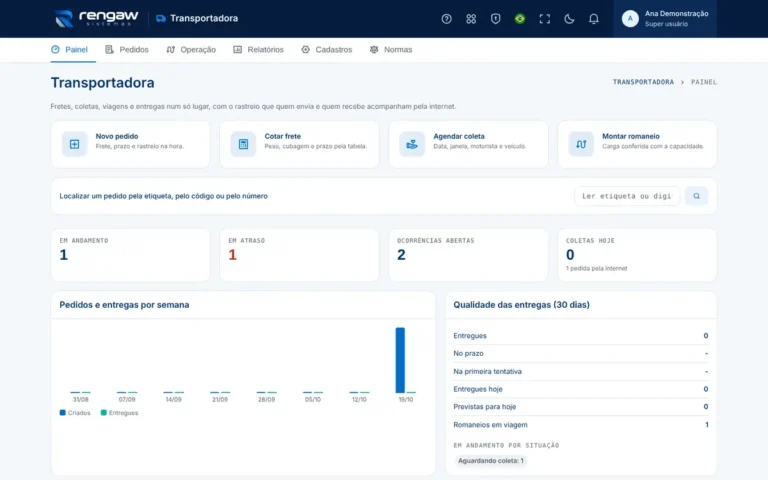Open the Cadastros menu
Viewport: 768px width, 480px height.
327,49
